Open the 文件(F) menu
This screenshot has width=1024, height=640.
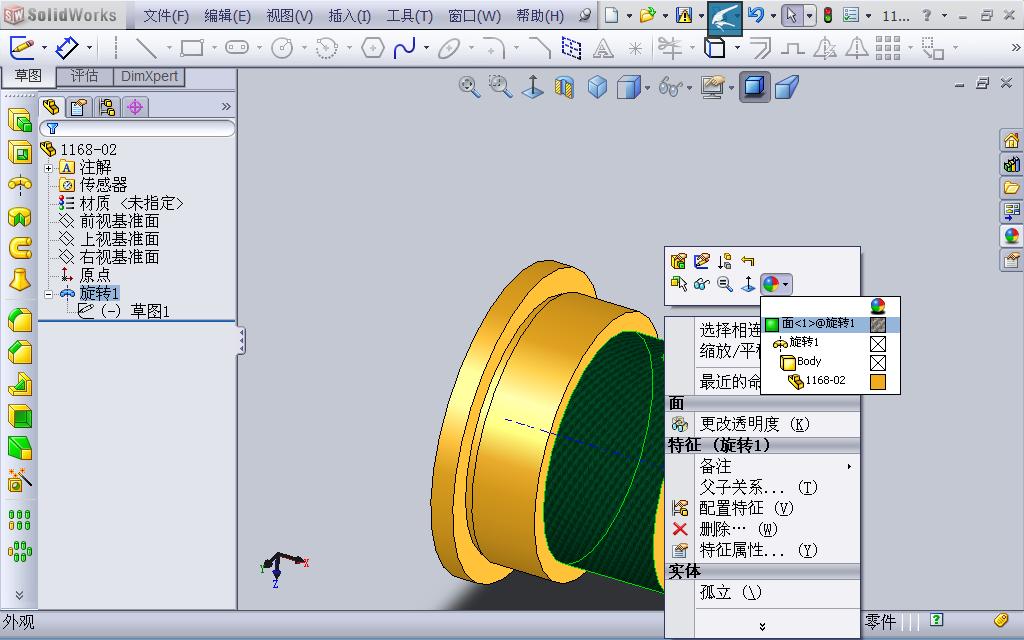(x=166, y=16)
